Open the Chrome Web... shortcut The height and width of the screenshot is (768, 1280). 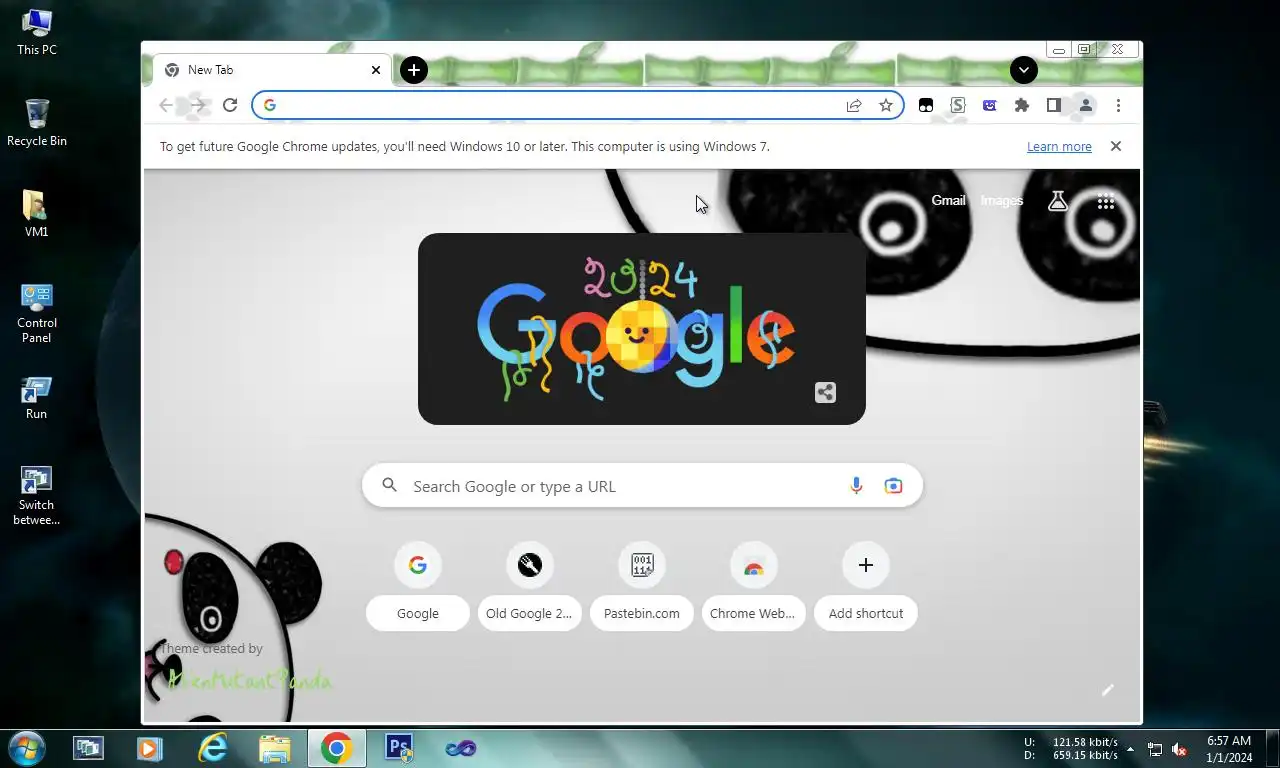(753, 587)
